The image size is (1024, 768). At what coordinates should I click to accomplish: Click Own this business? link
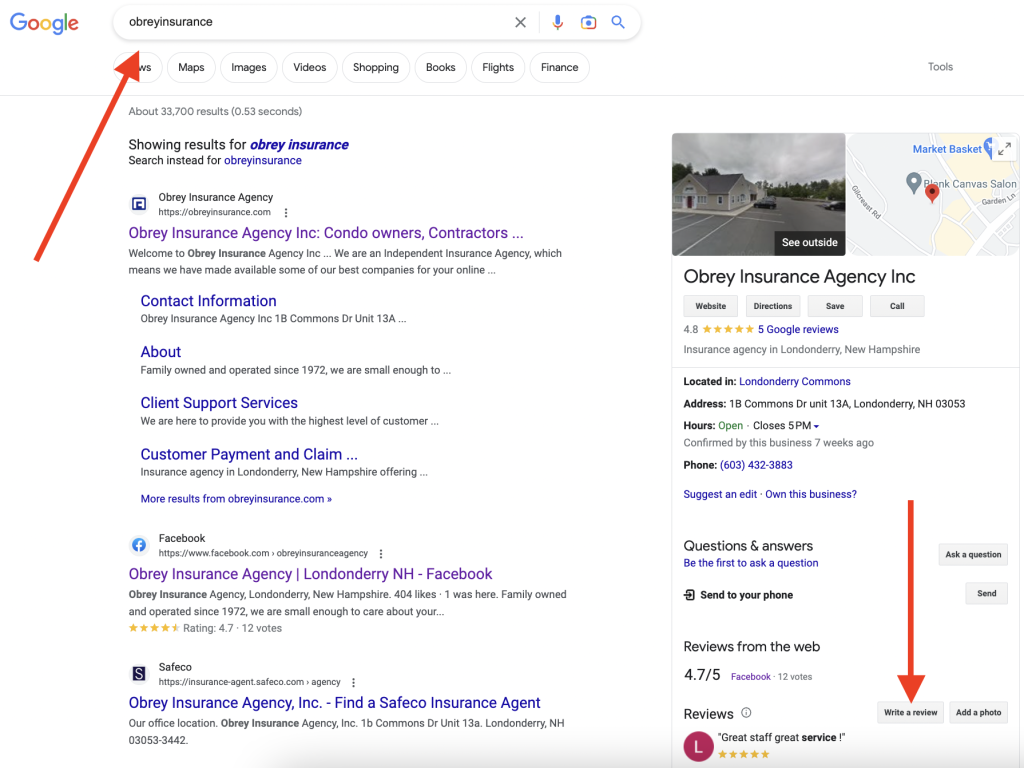coord(811,494)
